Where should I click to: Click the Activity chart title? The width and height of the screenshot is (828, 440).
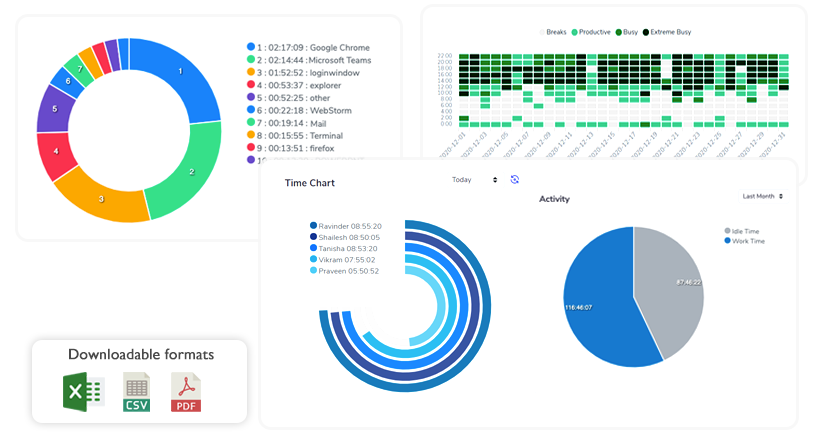click(x=554, y=199)
